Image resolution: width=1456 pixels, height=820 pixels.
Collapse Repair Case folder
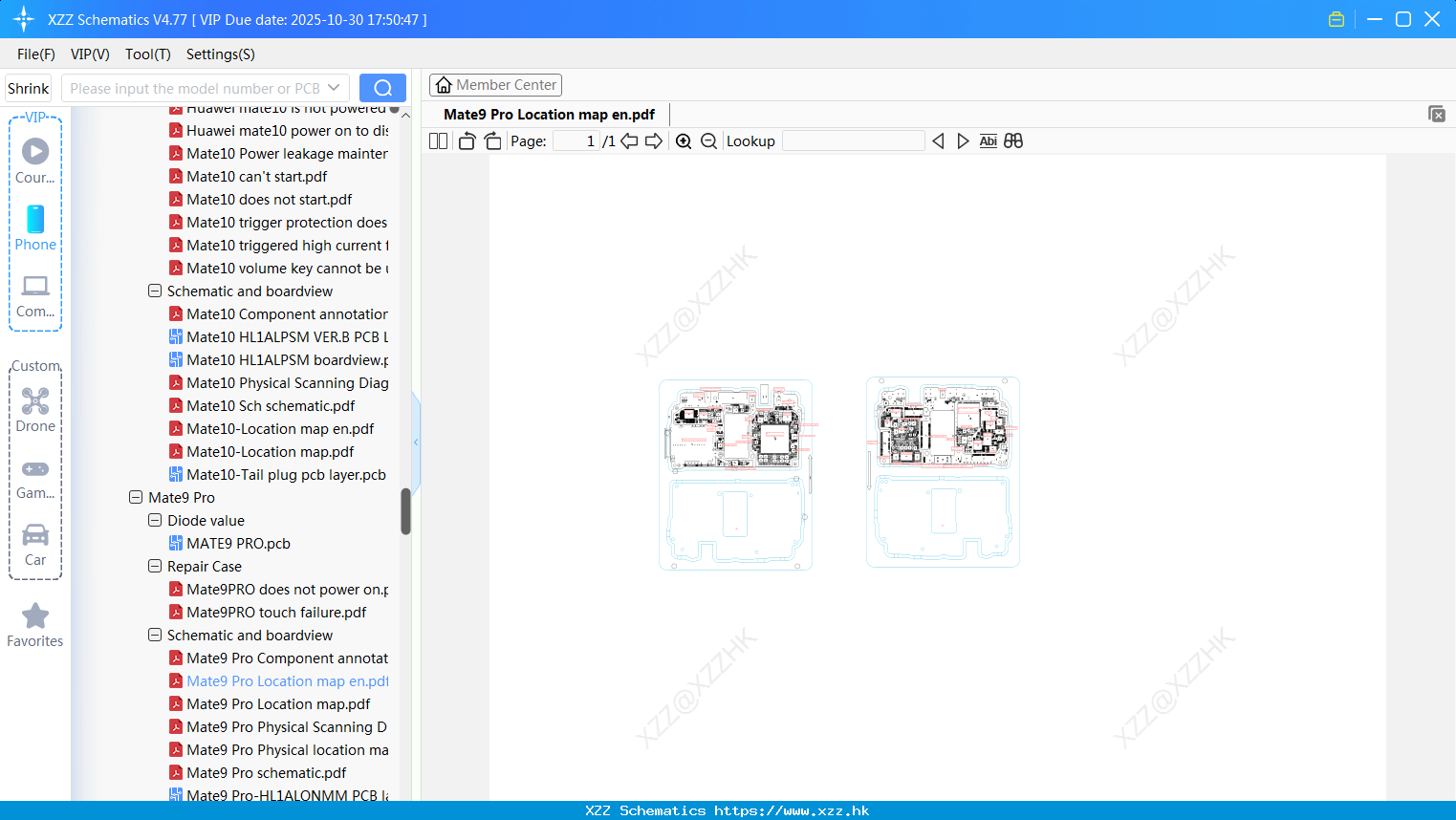coord(155,567)
